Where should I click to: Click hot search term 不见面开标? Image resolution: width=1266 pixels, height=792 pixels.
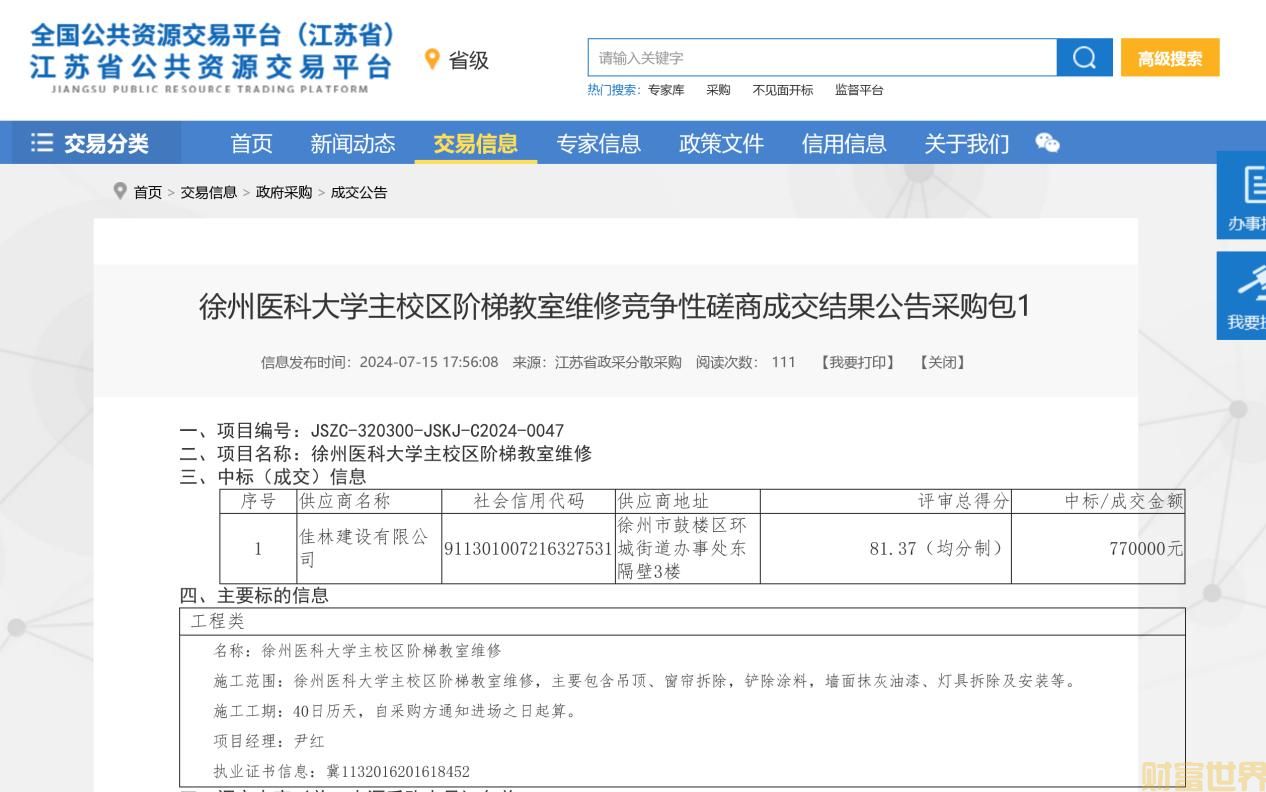pos(783,90)
